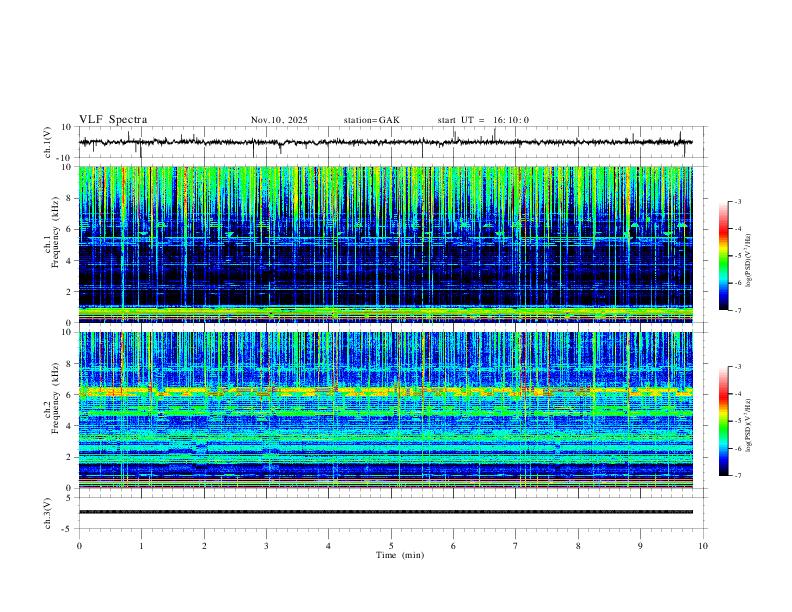The width and height of the screenshot is (792, 612).
Task: Click the "ch.3(V)" axis label
Action: pyautogui.click(x=47, y=513)
